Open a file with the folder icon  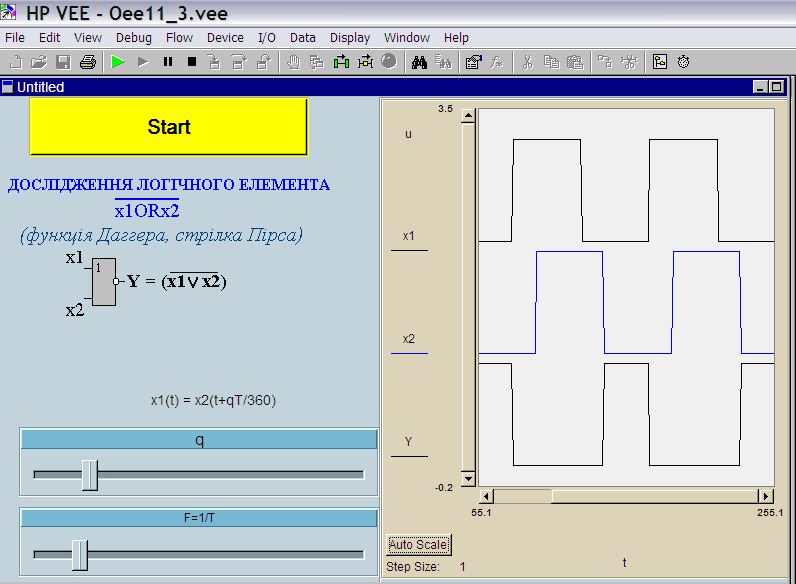click(x=39, y=62)
